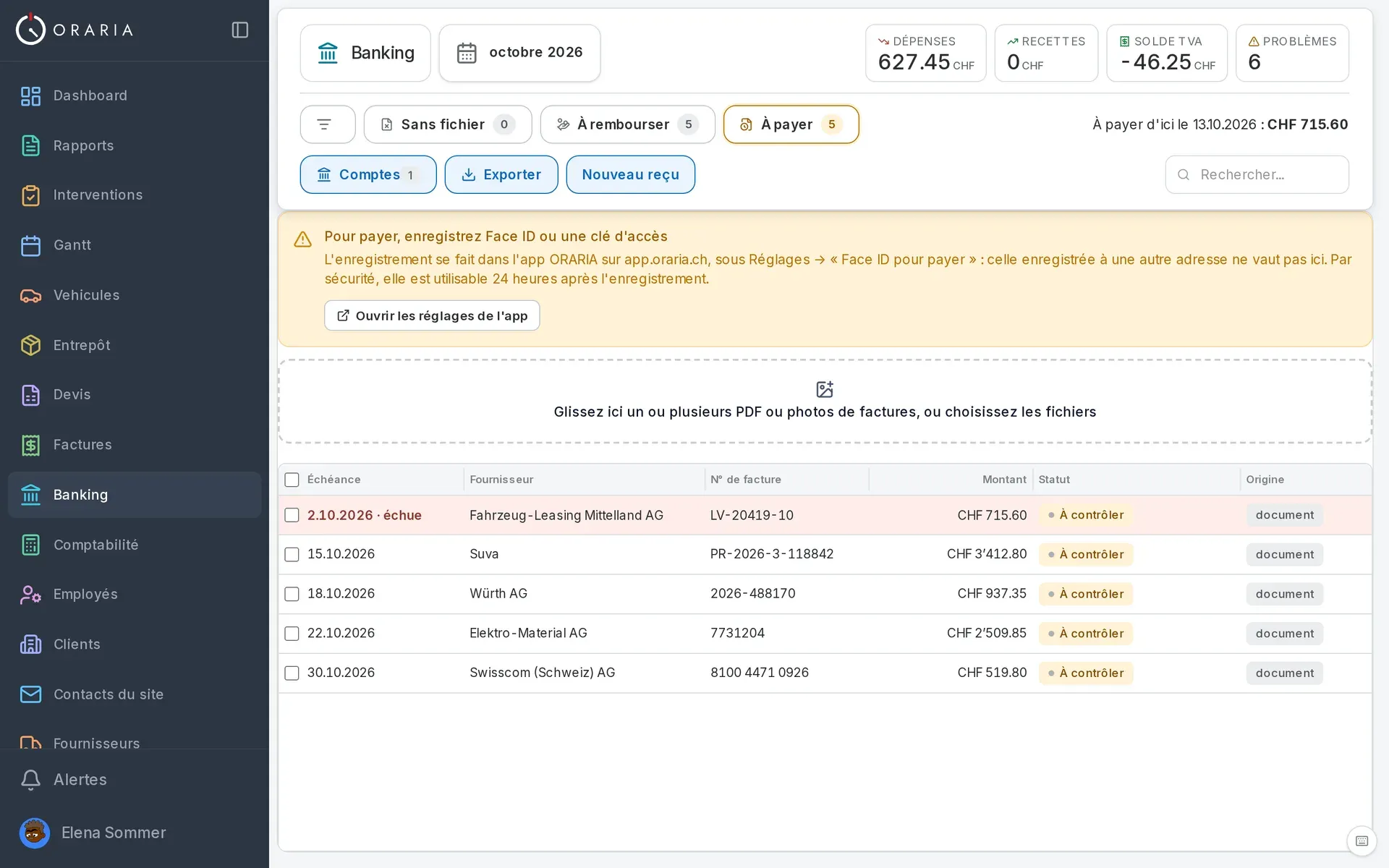Click À contrôler status for Würth AG

(x=1086, y=594)
